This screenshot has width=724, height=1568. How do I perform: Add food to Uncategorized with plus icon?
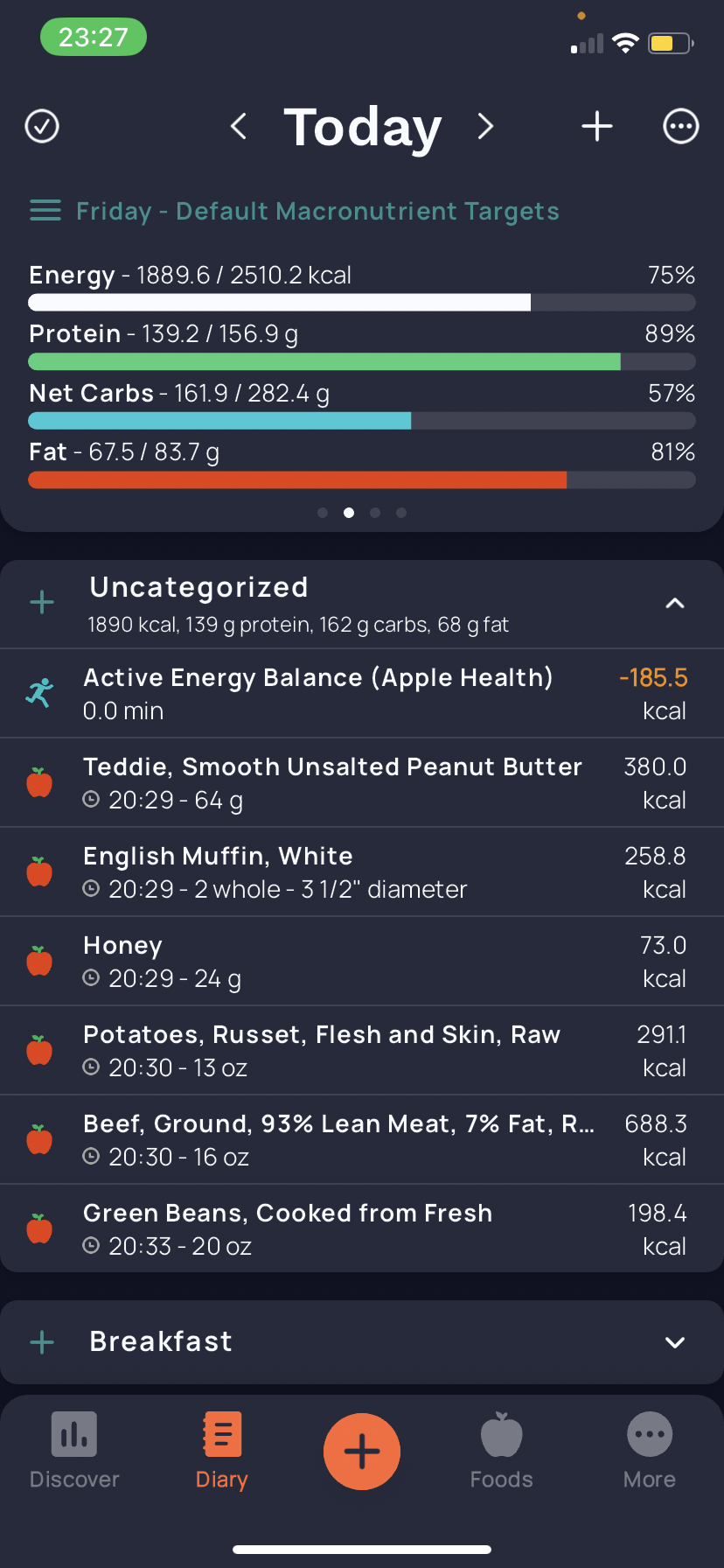42,602
